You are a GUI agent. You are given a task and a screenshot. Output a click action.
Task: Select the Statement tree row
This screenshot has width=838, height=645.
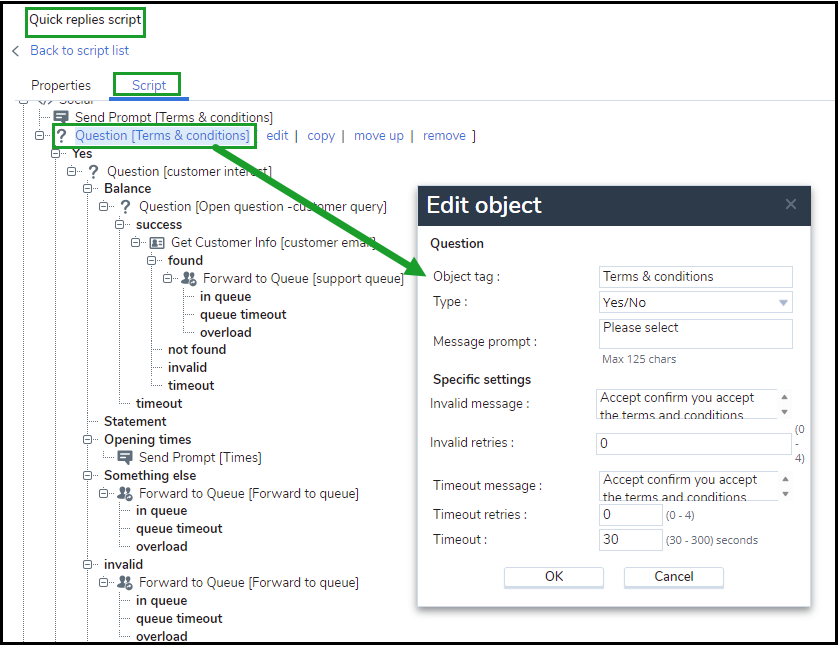click(135, 422)
